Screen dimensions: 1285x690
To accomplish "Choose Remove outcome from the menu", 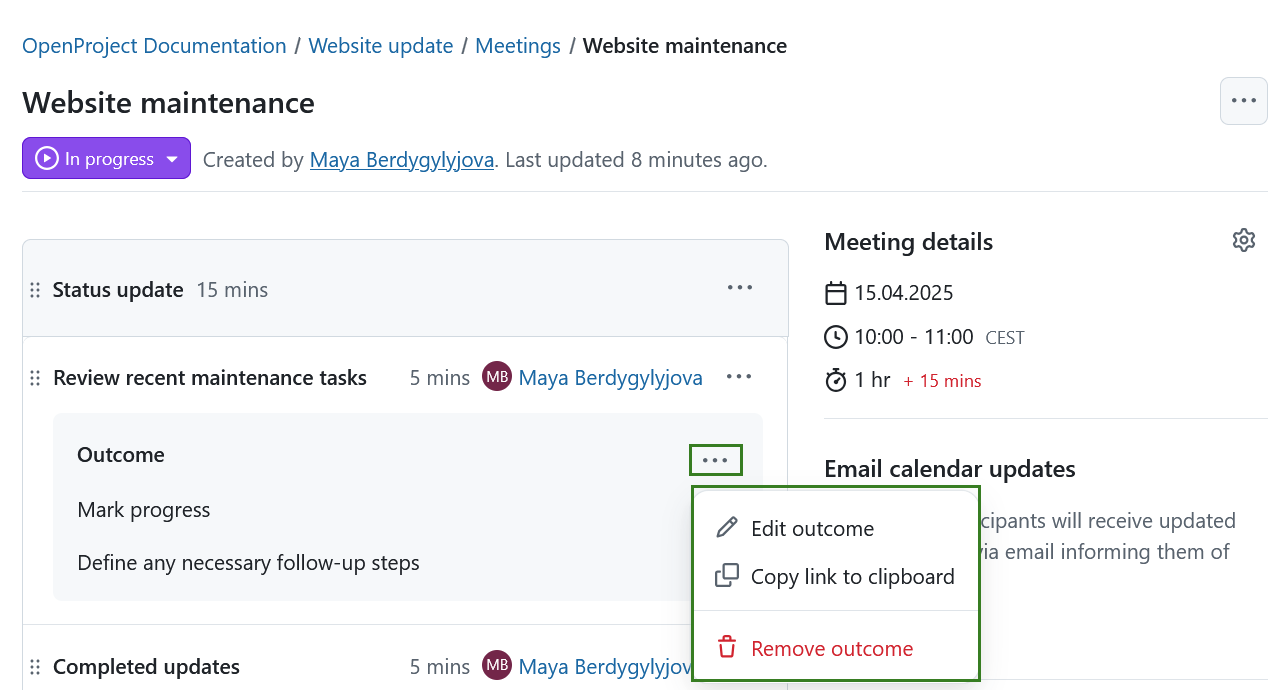I will click(832, 648).
